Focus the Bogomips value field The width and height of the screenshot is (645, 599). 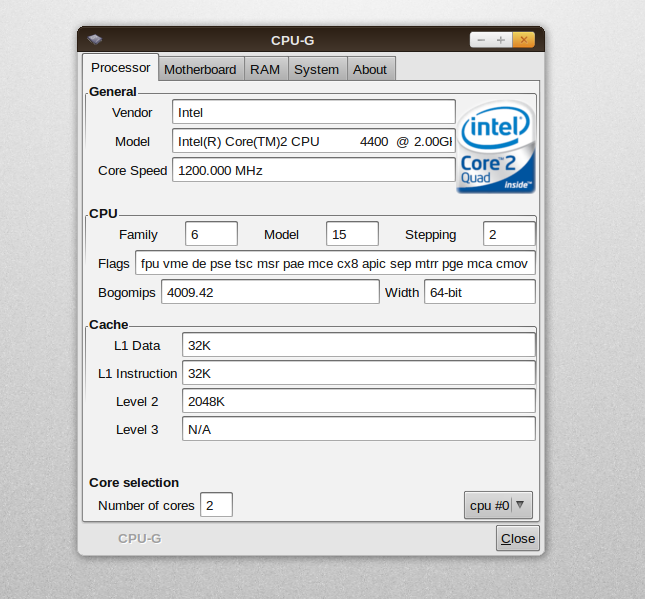[x=266, y=292]
